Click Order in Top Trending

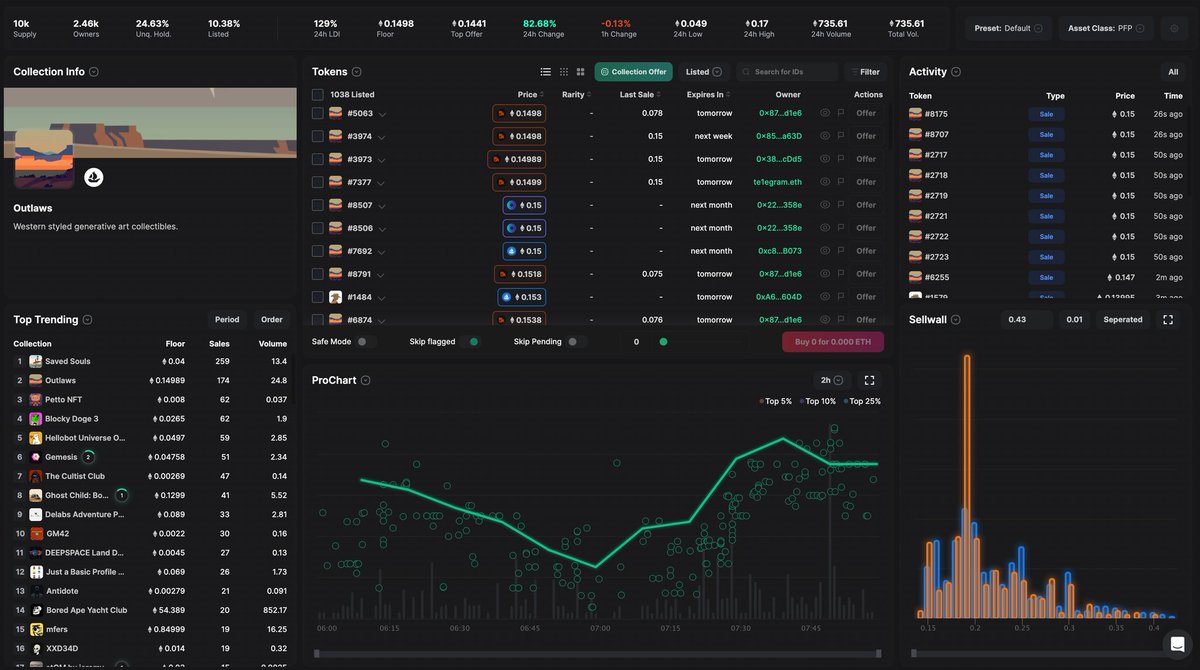pos(272,320)
